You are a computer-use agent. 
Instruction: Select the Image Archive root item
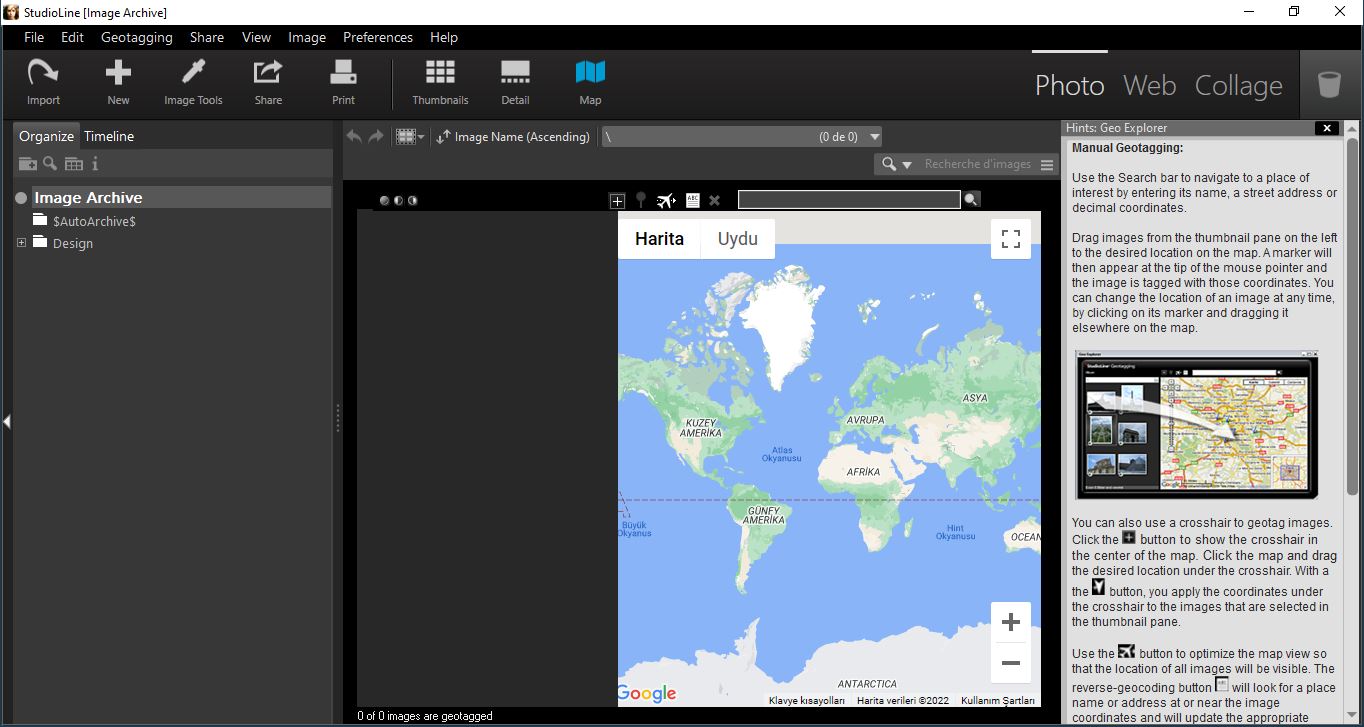(x=88, y=198)
